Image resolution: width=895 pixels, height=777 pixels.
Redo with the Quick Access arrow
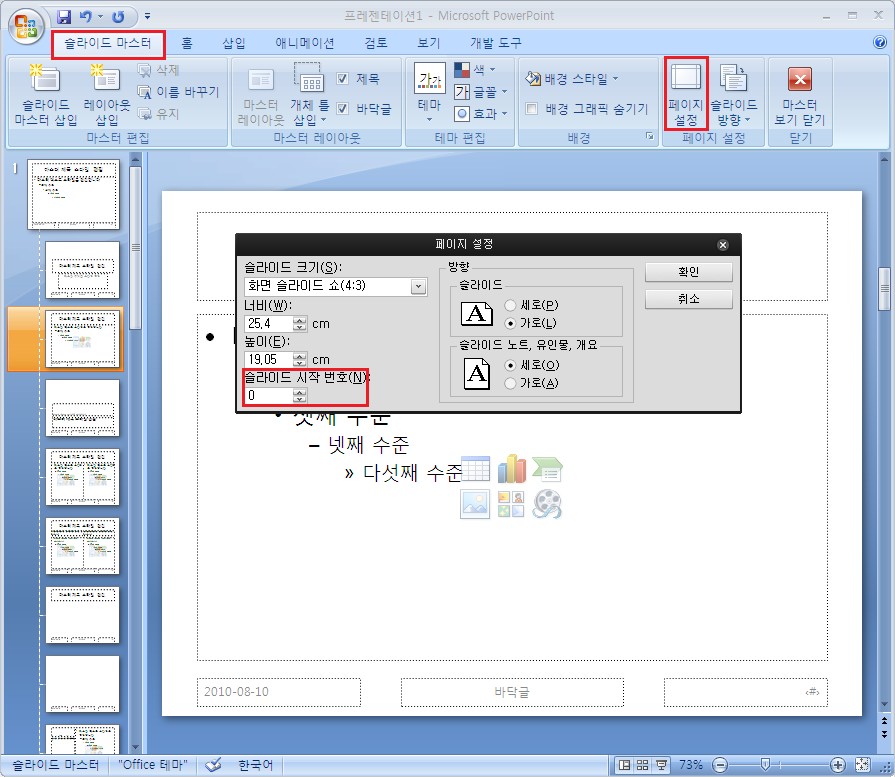118,17
